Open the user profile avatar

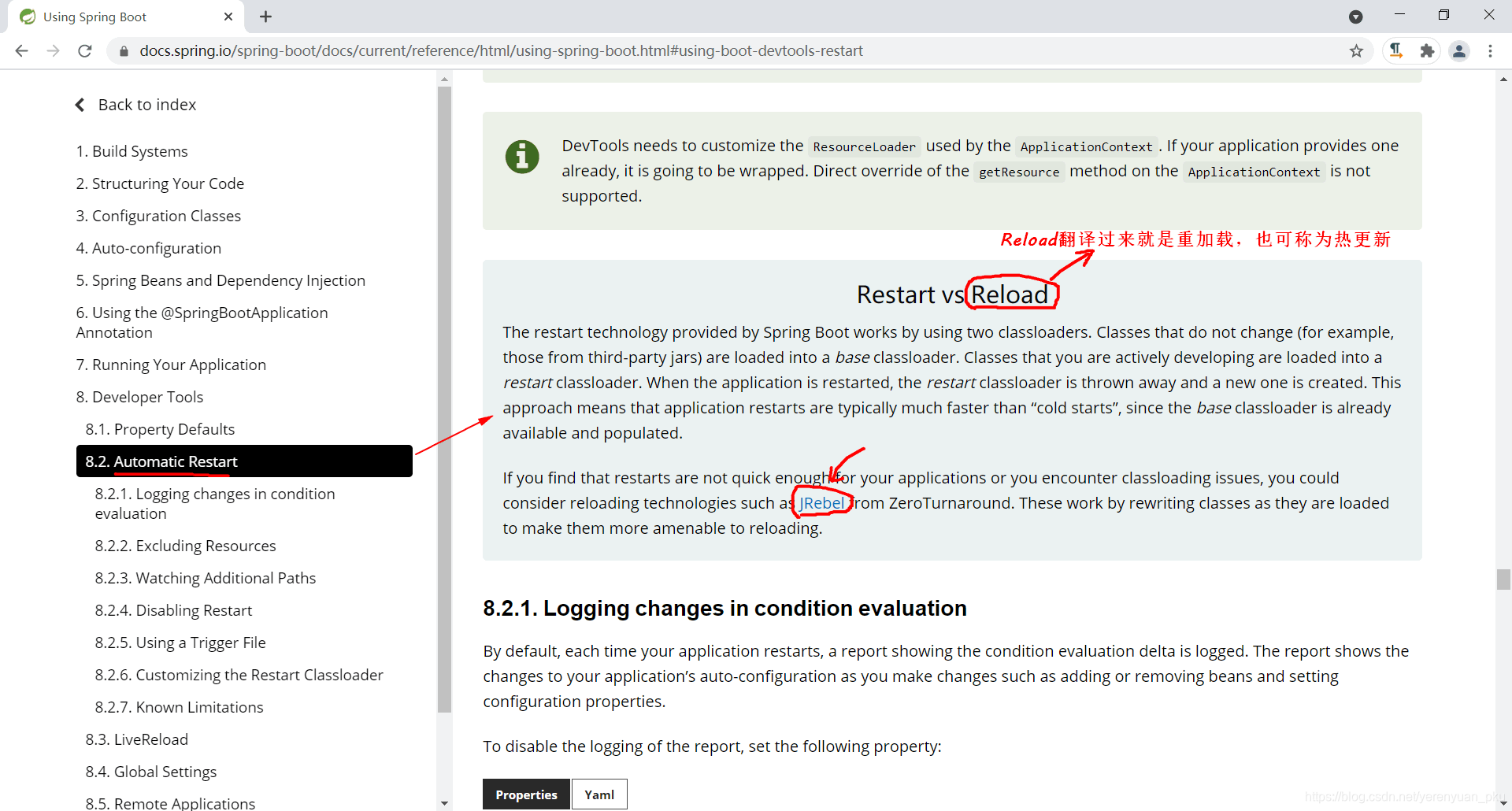pos(1459,51)
